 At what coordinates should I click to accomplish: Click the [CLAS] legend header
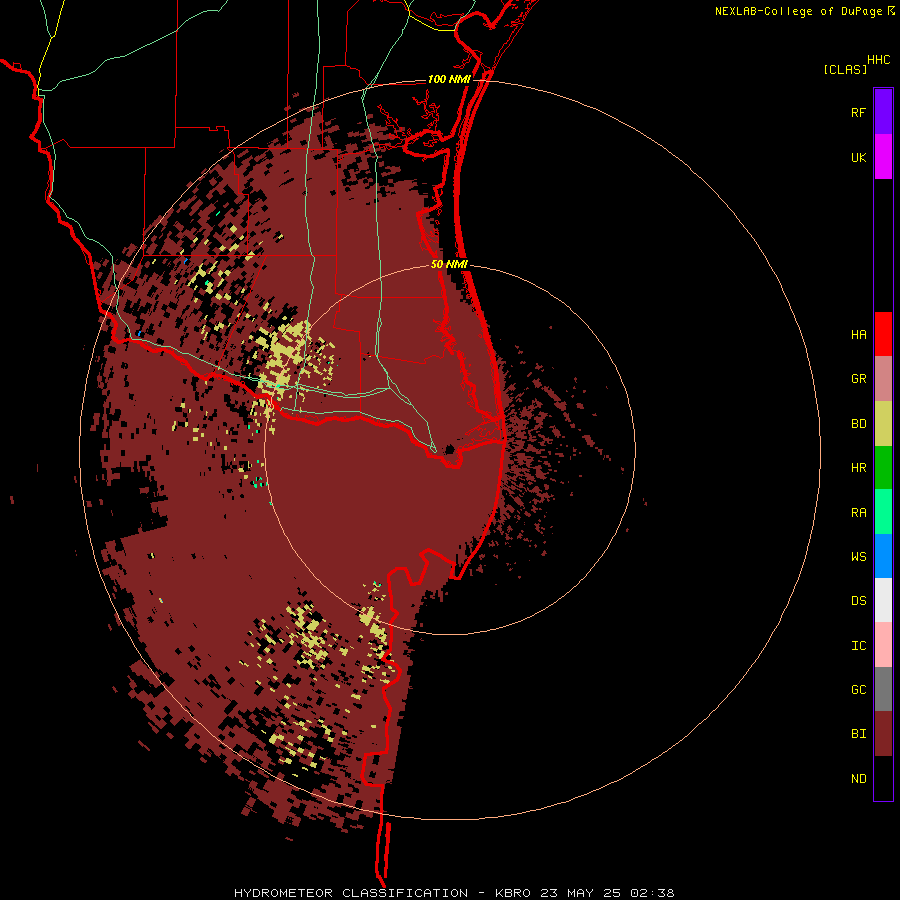pos(845,69)
